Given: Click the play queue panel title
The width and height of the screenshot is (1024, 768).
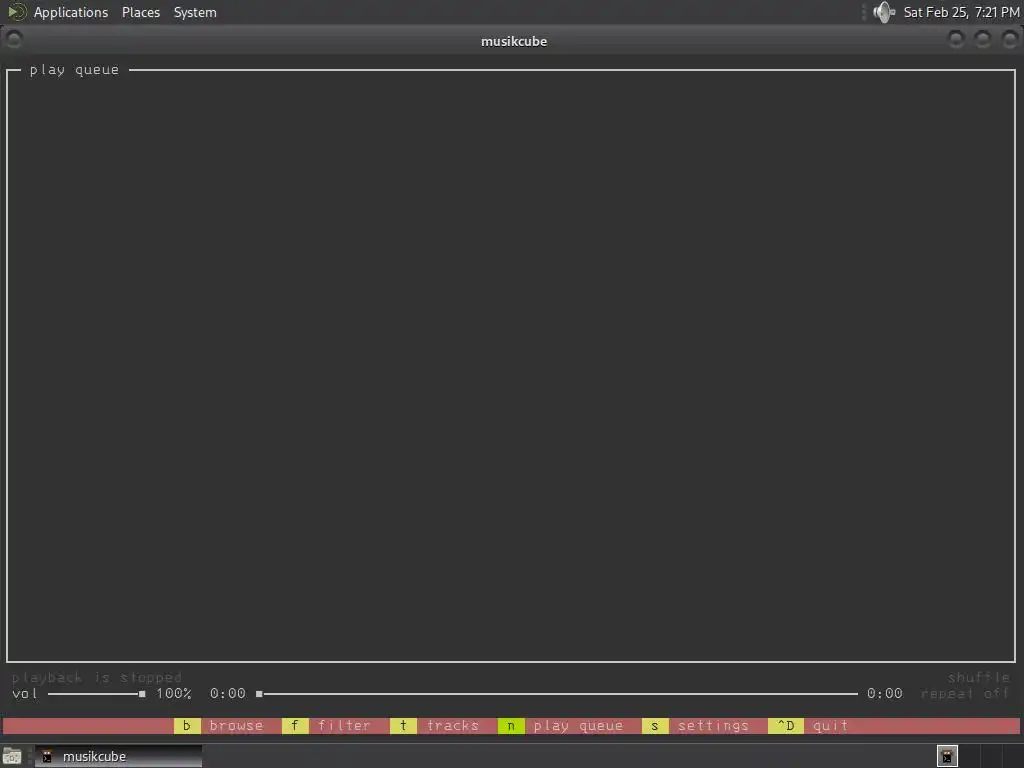Looking at the screenshot, I should point(74,70).
